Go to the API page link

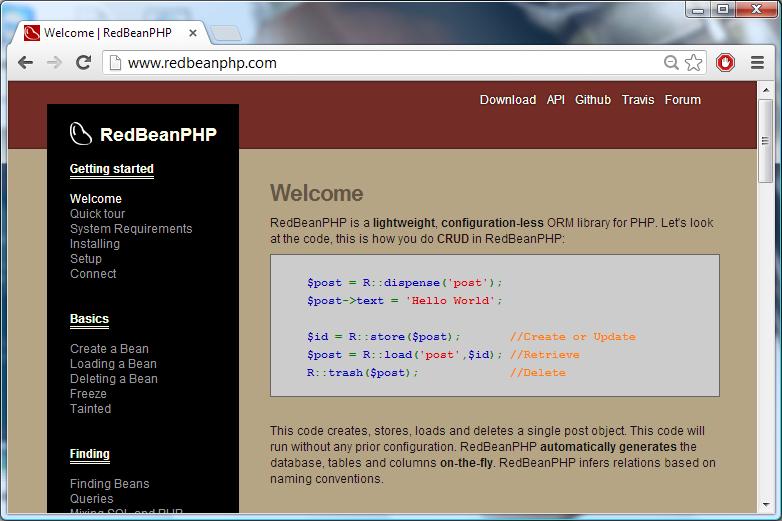point(555,100)
